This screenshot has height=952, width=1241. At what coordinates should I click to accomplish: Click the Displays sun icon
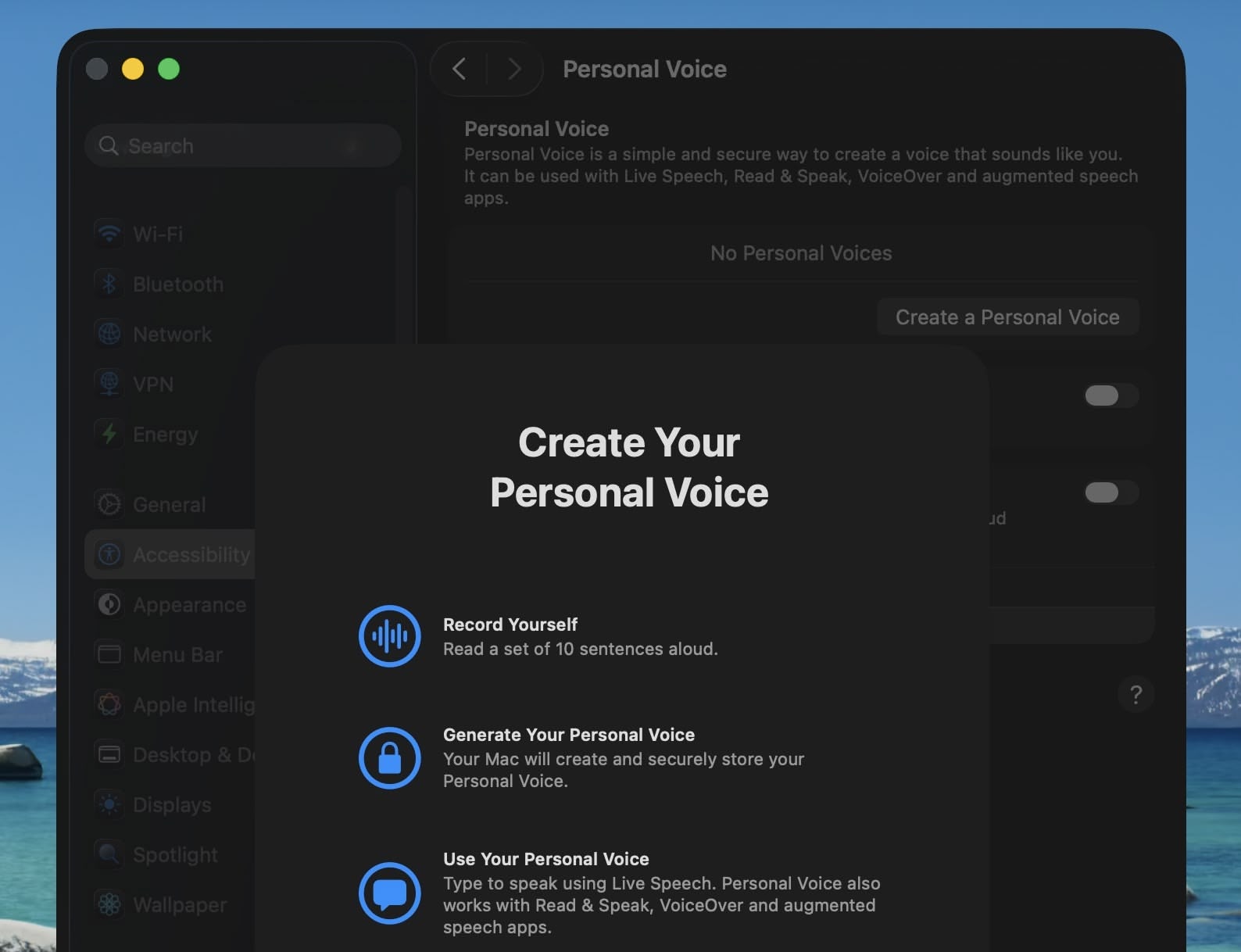click(109, 804)
